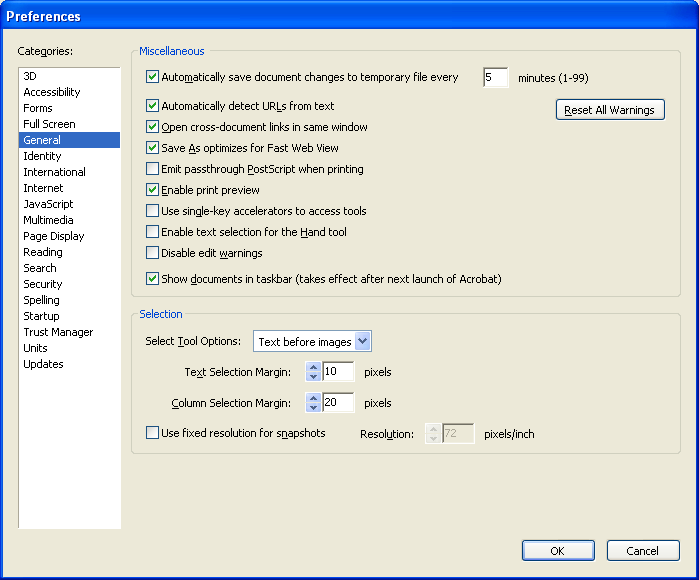Select the Security category in list

[x=43, y=284]
